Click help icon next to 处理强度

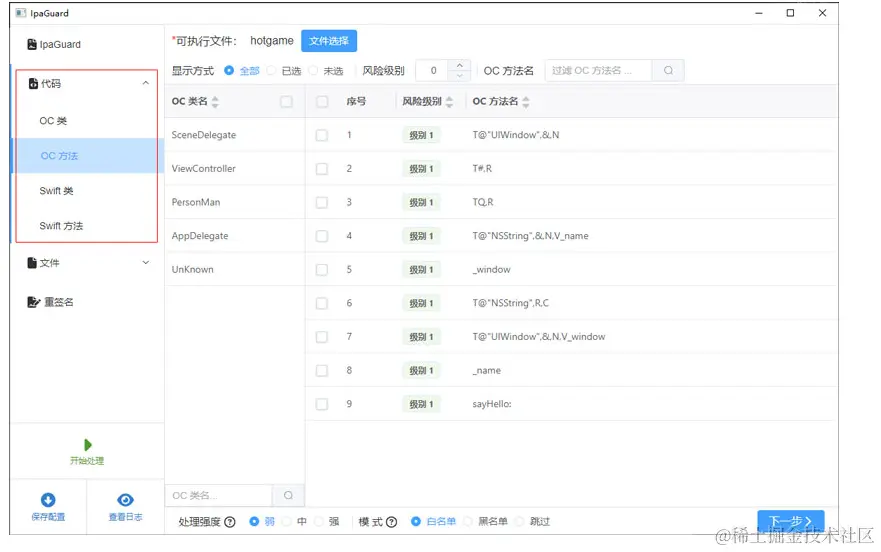tap(230, 522)
